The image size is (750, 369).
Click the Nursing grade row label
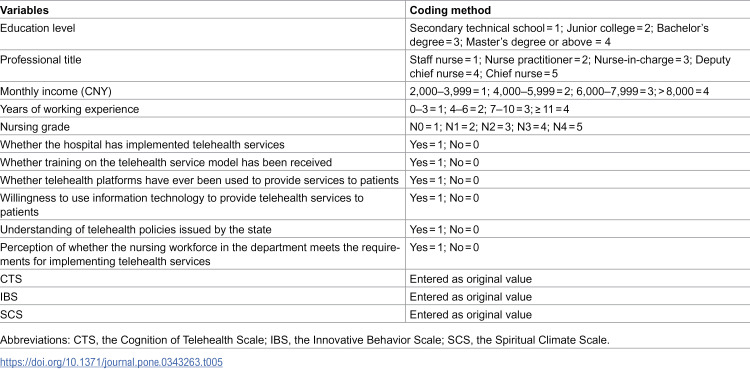34,127
